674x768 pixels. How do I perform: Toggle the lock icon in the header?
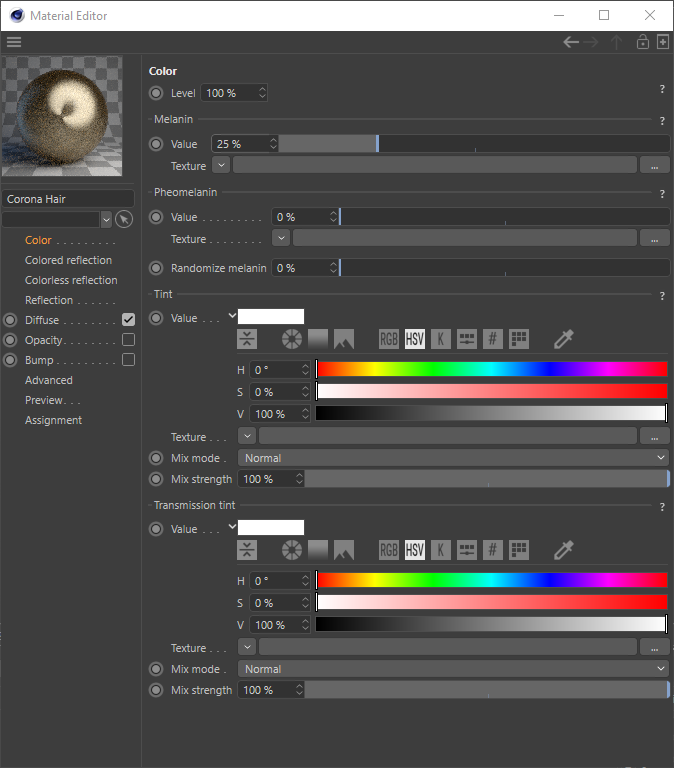pos(643,42)
